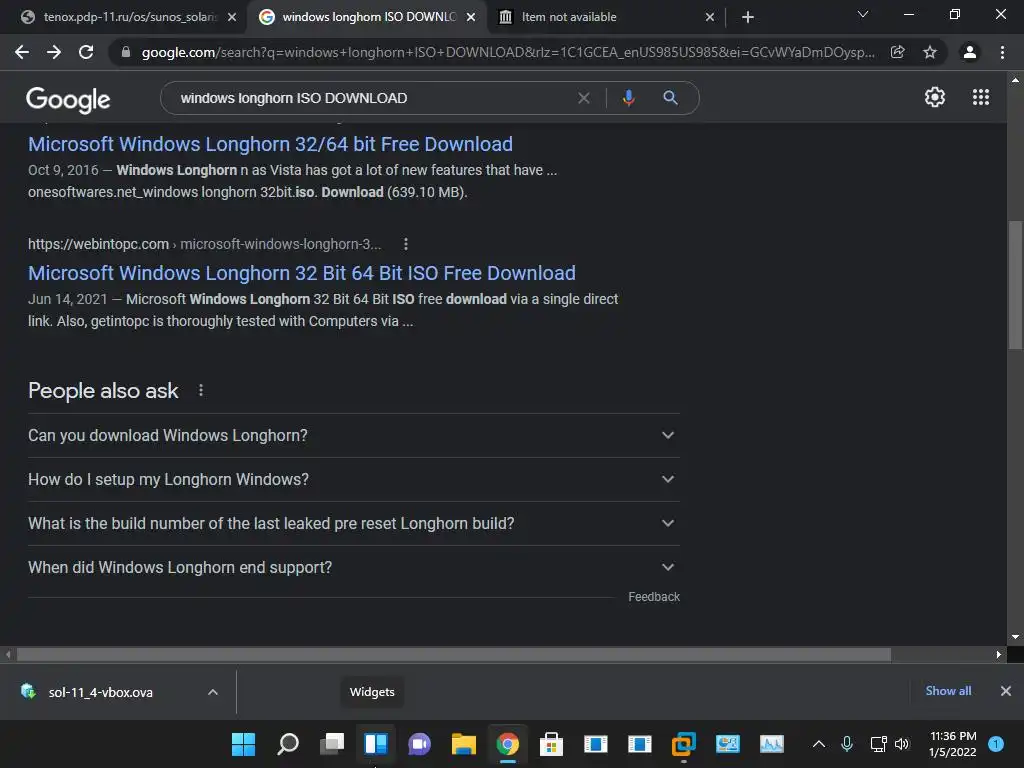
Task: Open Windows Start menu
Action: coord(244,744)
